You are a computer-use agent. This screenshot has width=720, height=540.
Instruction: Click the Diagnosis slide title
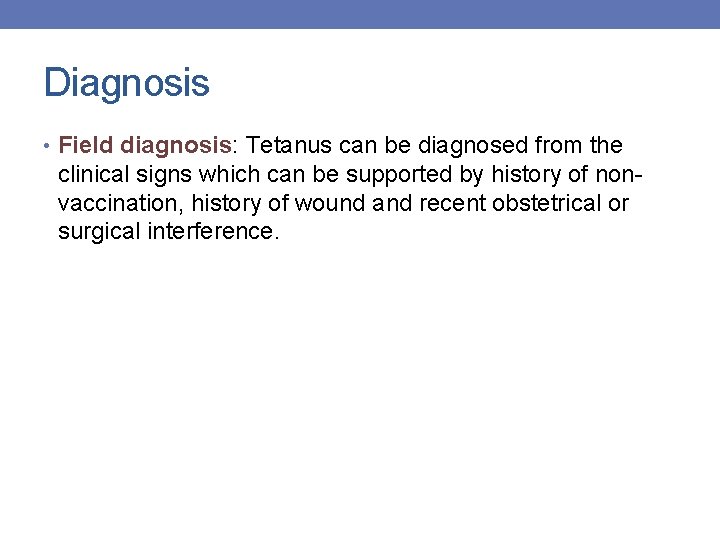point(126,82)
